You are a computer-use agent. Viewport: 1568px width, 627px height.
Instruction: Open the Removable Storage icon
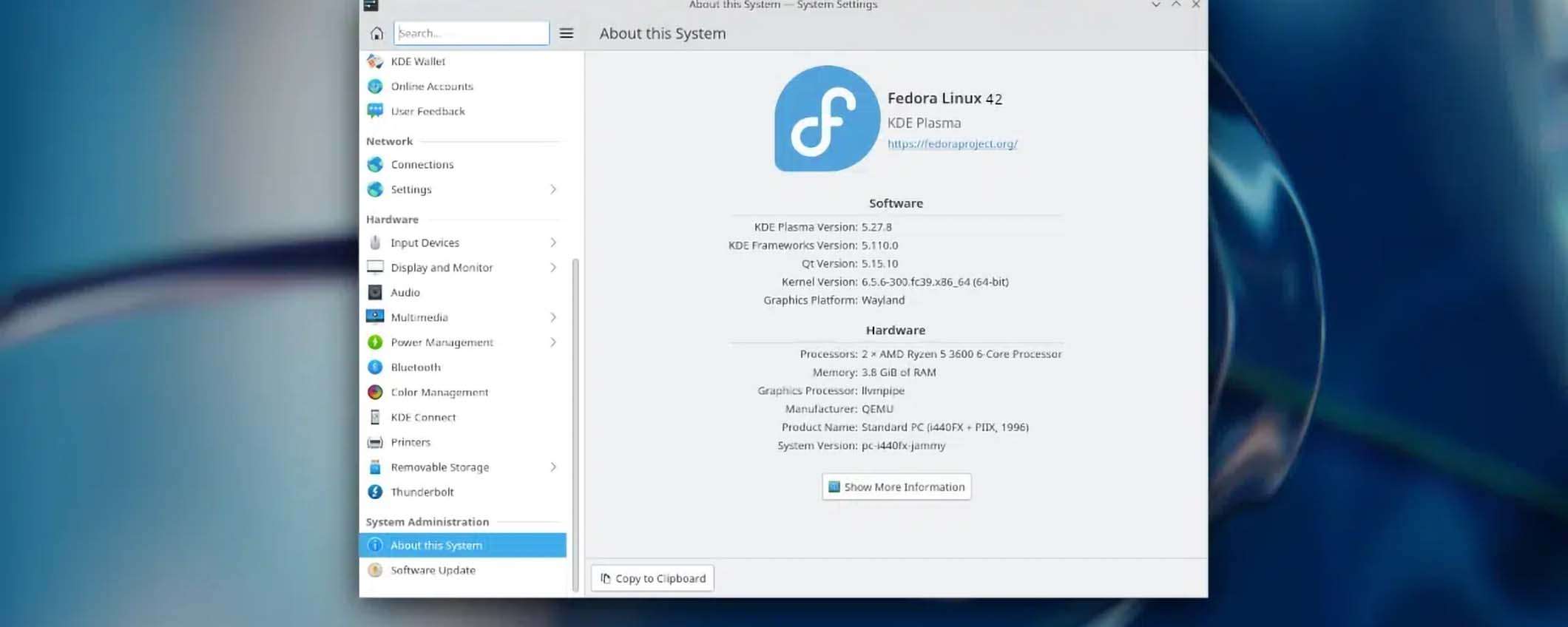375,467
